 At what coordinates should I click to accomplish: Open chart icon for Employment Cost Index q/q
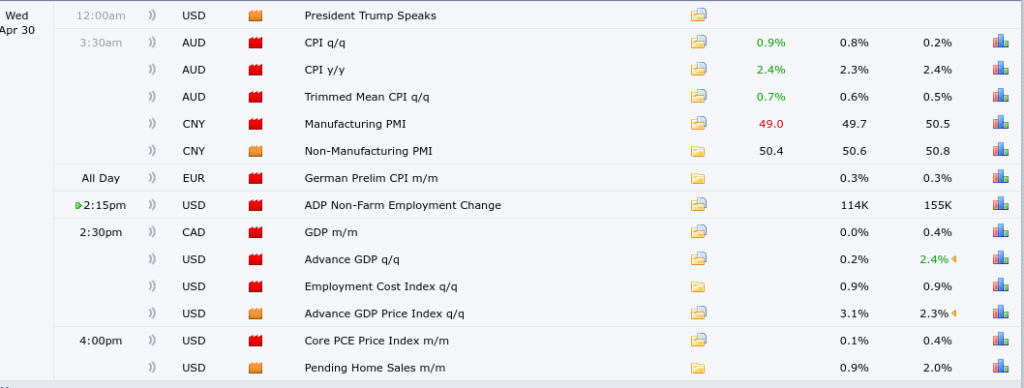pos(1000,285)
